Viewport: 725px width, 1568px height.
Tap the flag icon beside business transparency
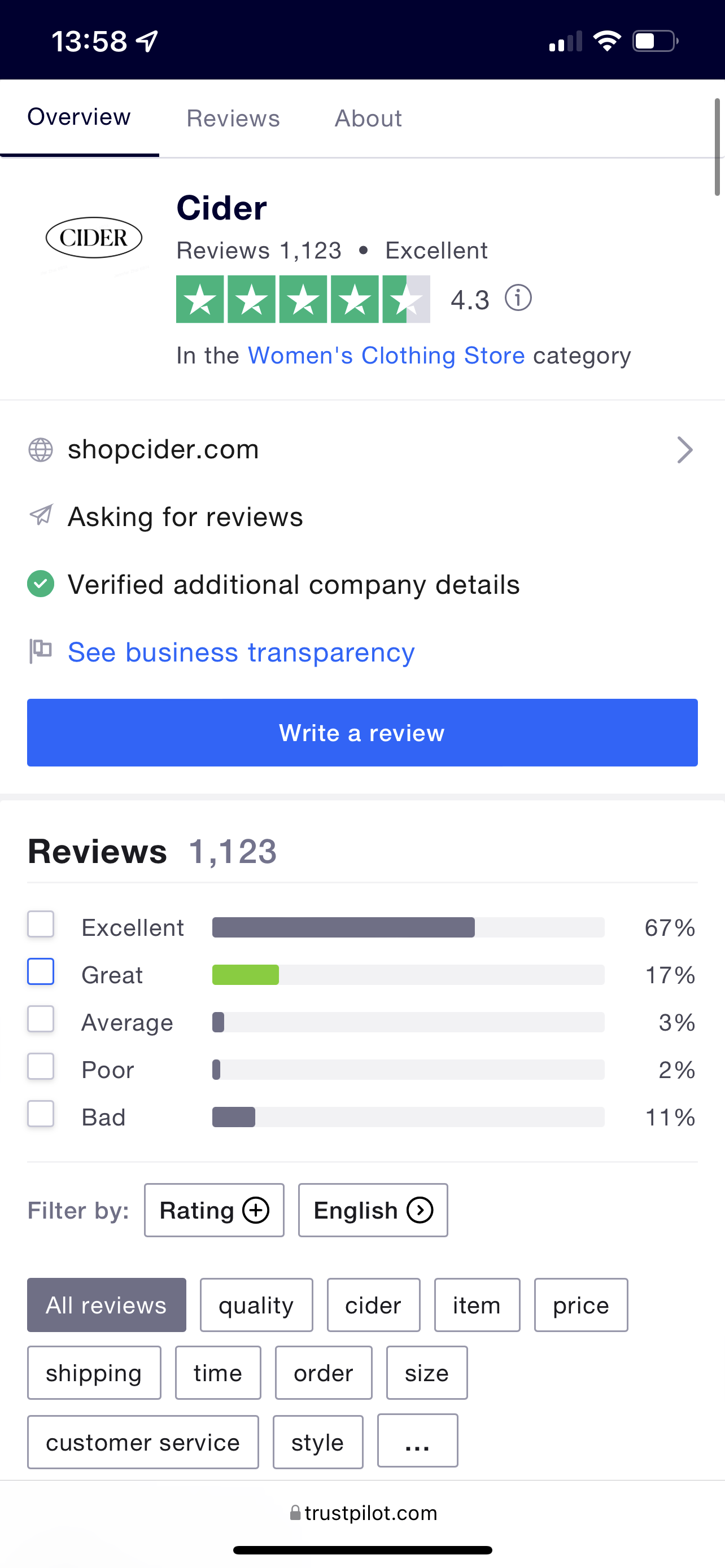[x=41, y=651]
